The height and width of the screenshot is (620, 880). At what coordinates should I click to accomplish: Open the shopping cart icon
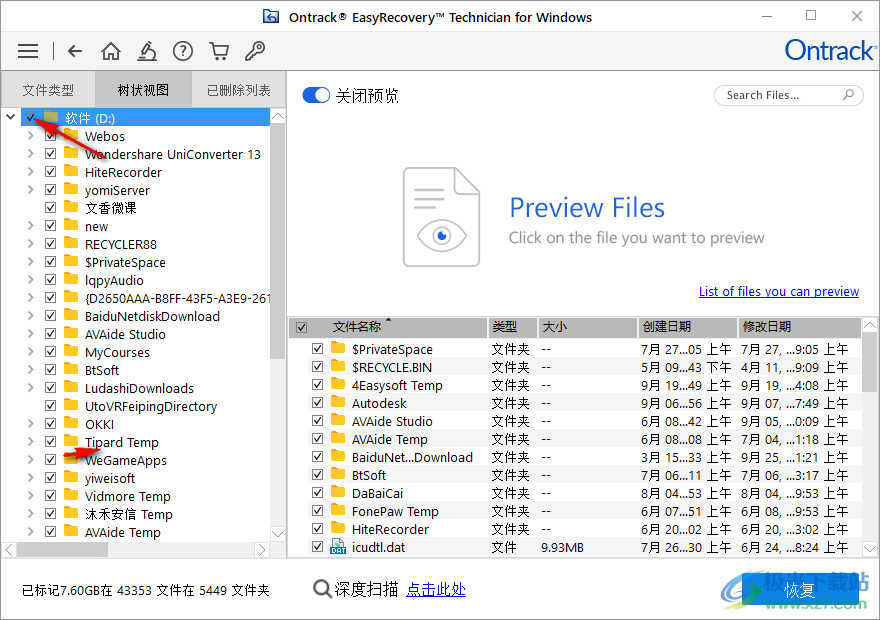[x=219, y=51]
